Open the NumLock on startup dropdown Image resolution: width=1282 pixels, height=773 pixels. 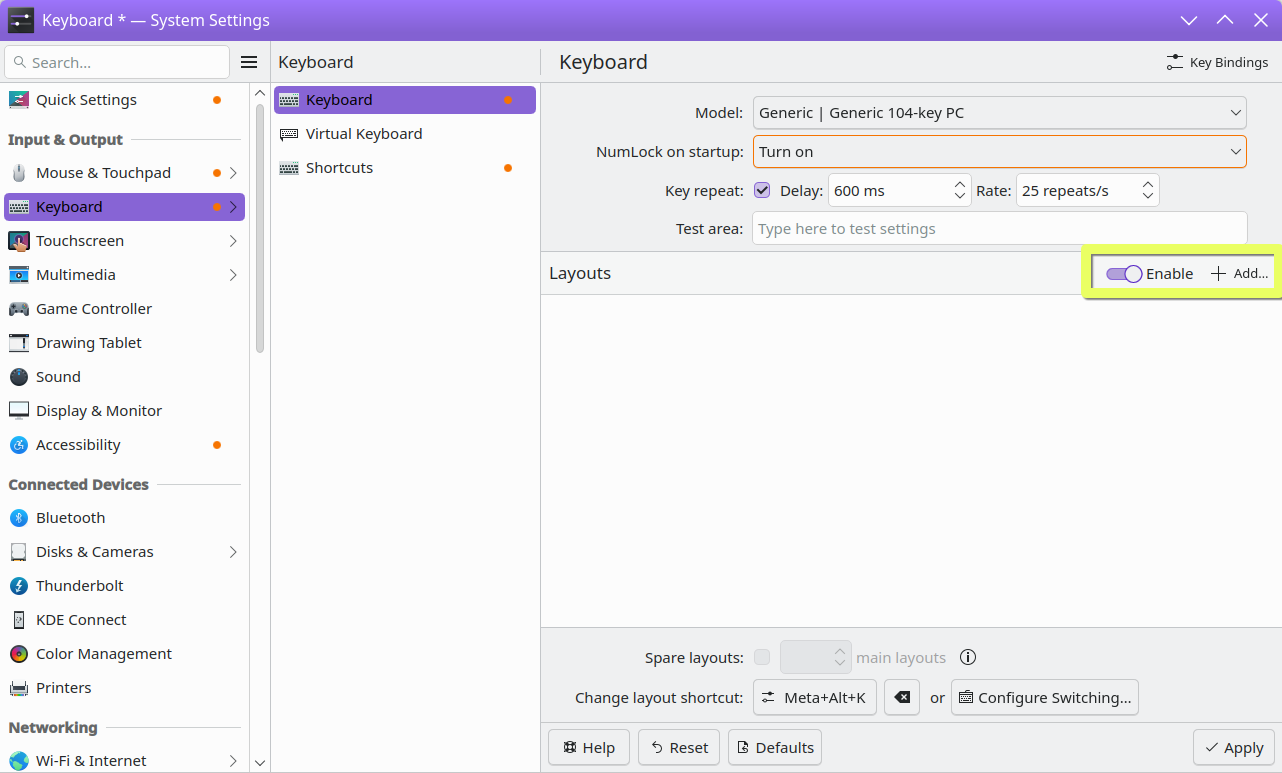(x=1000, y=152)
